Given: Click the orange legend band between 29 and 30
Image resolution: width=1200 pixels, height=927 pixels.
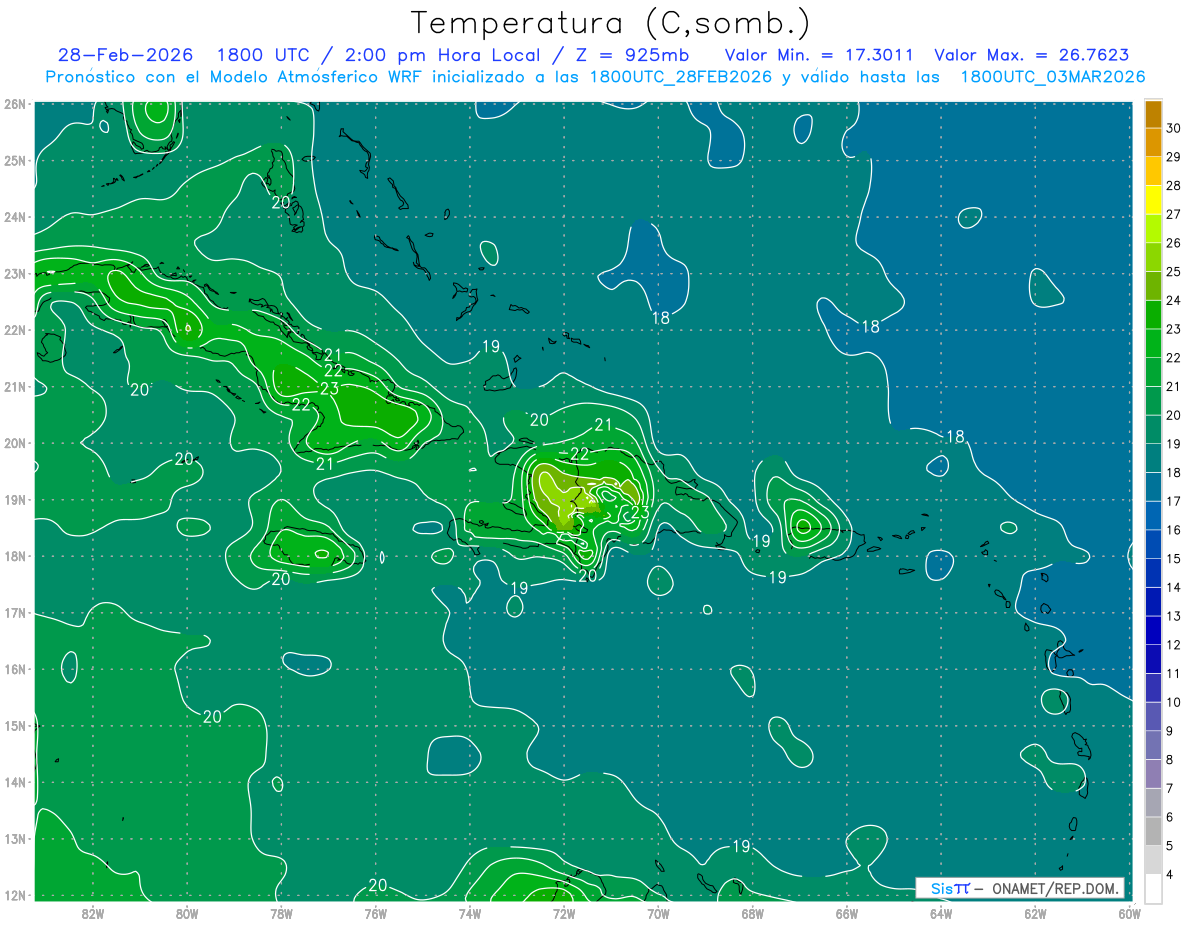Looking at the screenshot, I should pyautogui.click(x=1153, y=143).
